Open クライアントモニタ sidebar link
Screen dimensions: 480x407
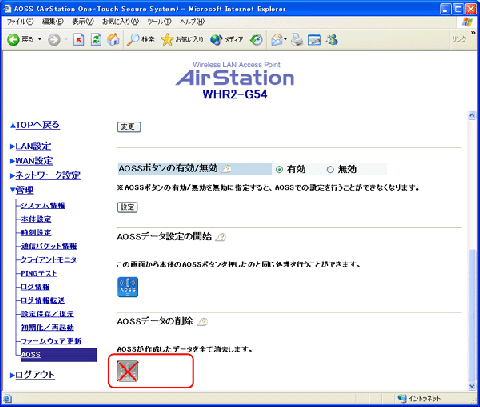[49, 260]
